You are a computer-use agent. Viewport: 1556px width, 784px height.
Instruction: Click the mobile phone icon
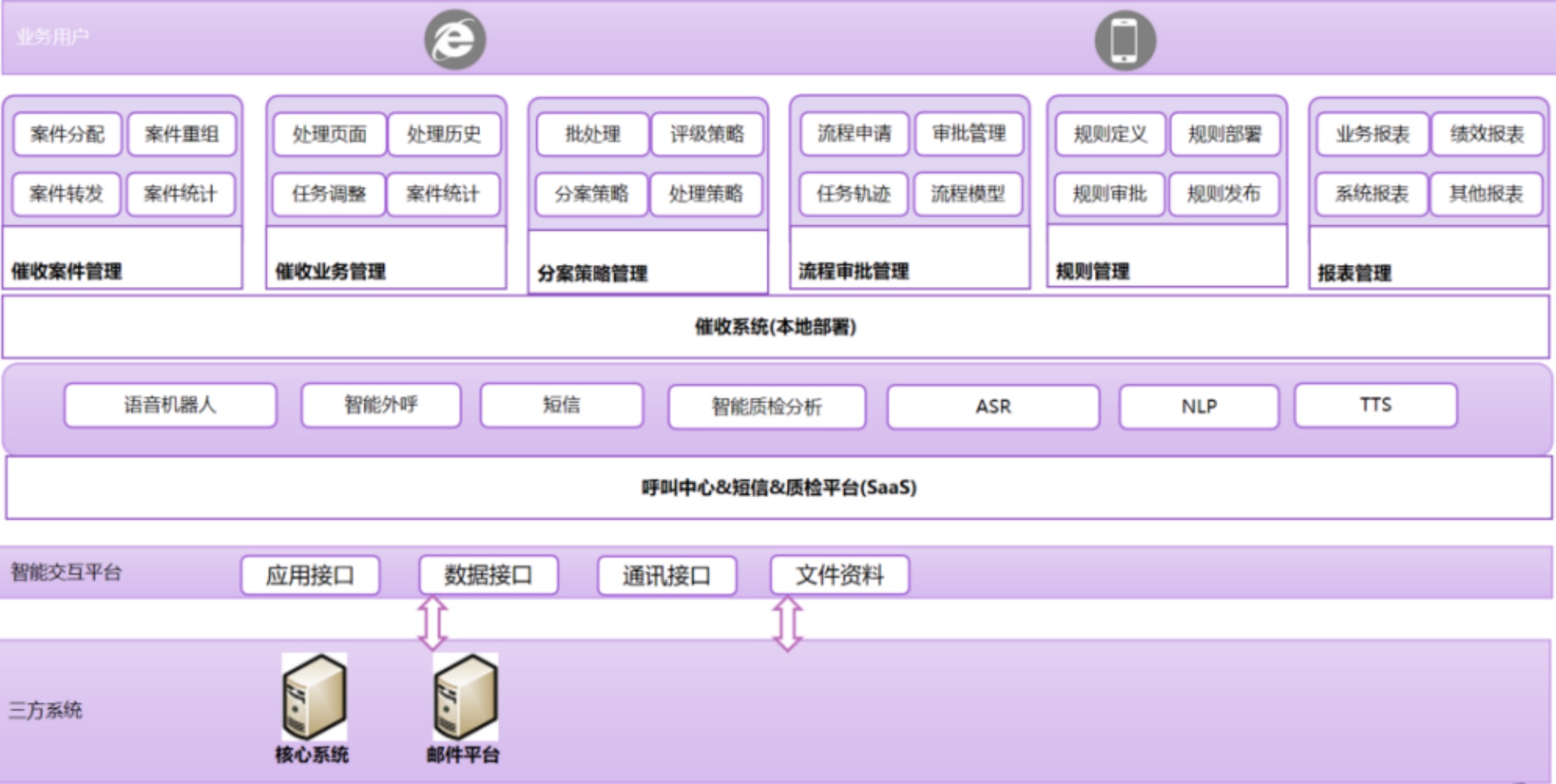1124,40
